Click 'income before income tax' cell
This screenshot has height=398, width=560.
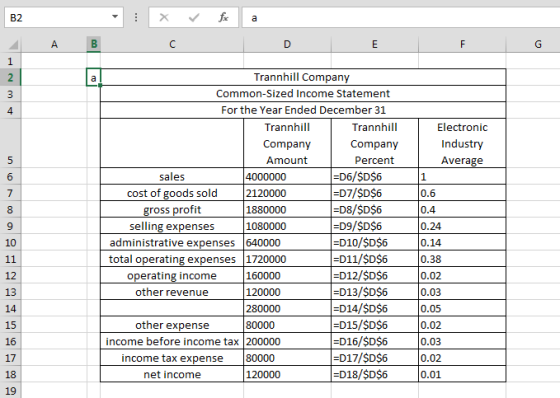pos(172,341)
